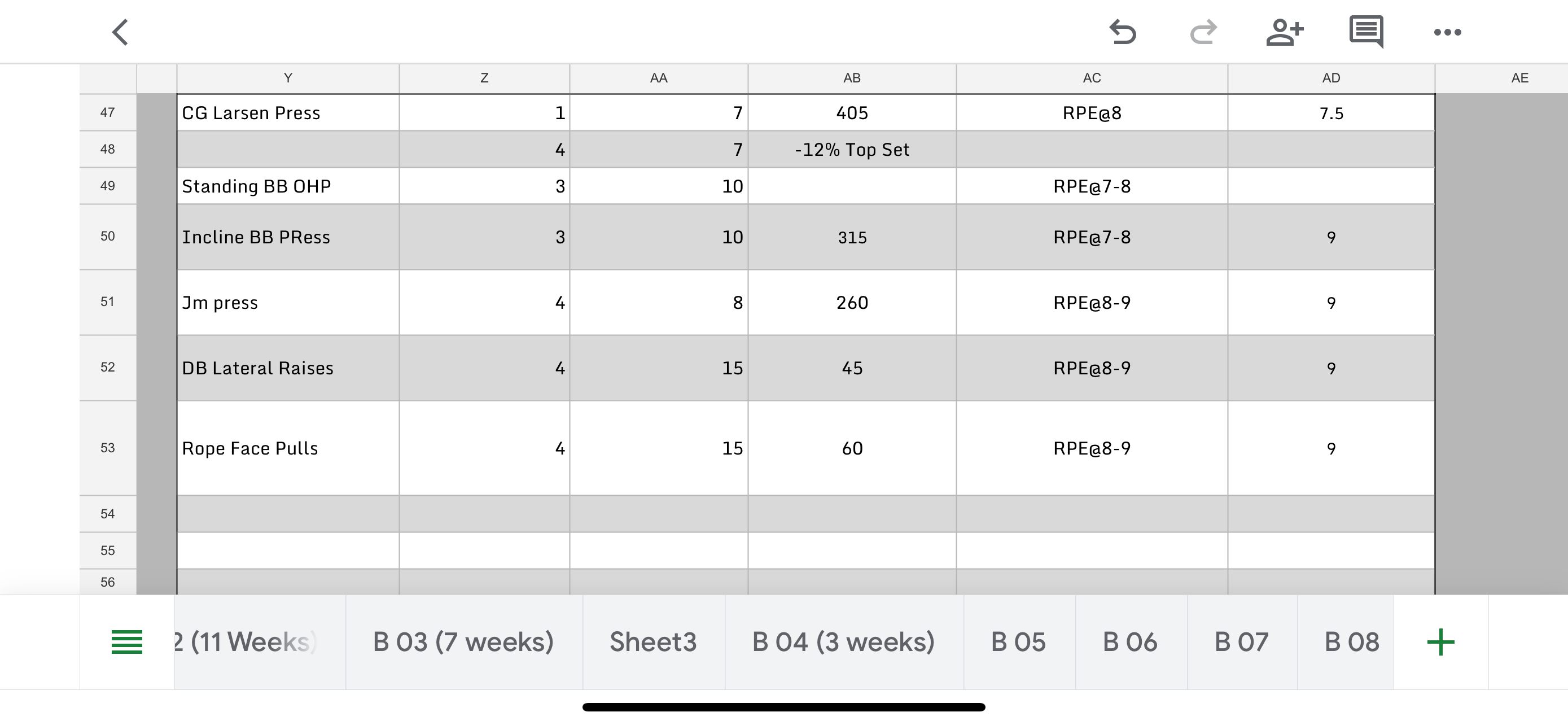Open the three-dot more options menu
Viewport: 1568px width, 725px height.
(1447, 32)
